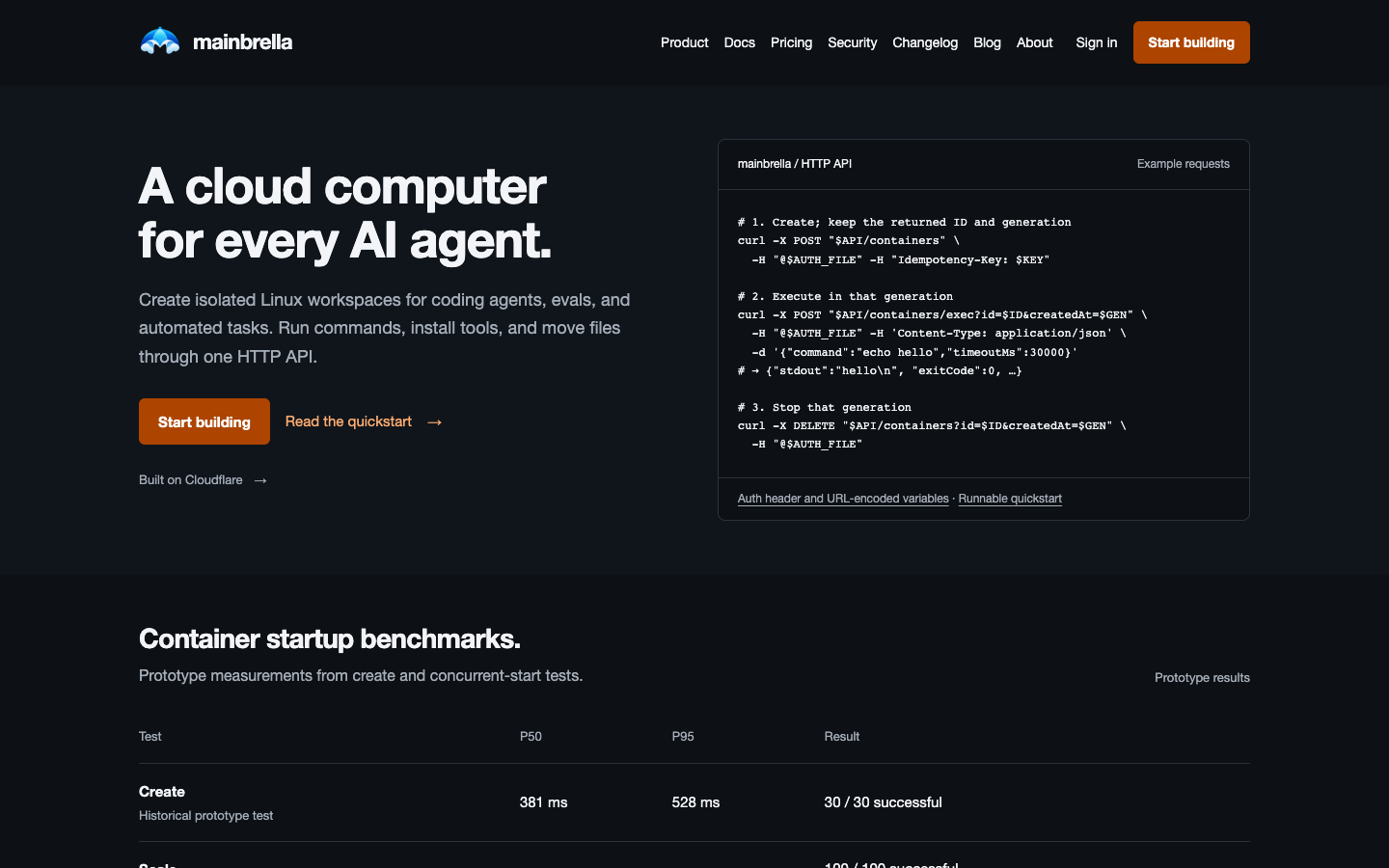Click the '# 1. Create; keep the returned ID' comment
Viewport: 1389px width, 868px height.
pyautogui.click(x=905, y=223)
